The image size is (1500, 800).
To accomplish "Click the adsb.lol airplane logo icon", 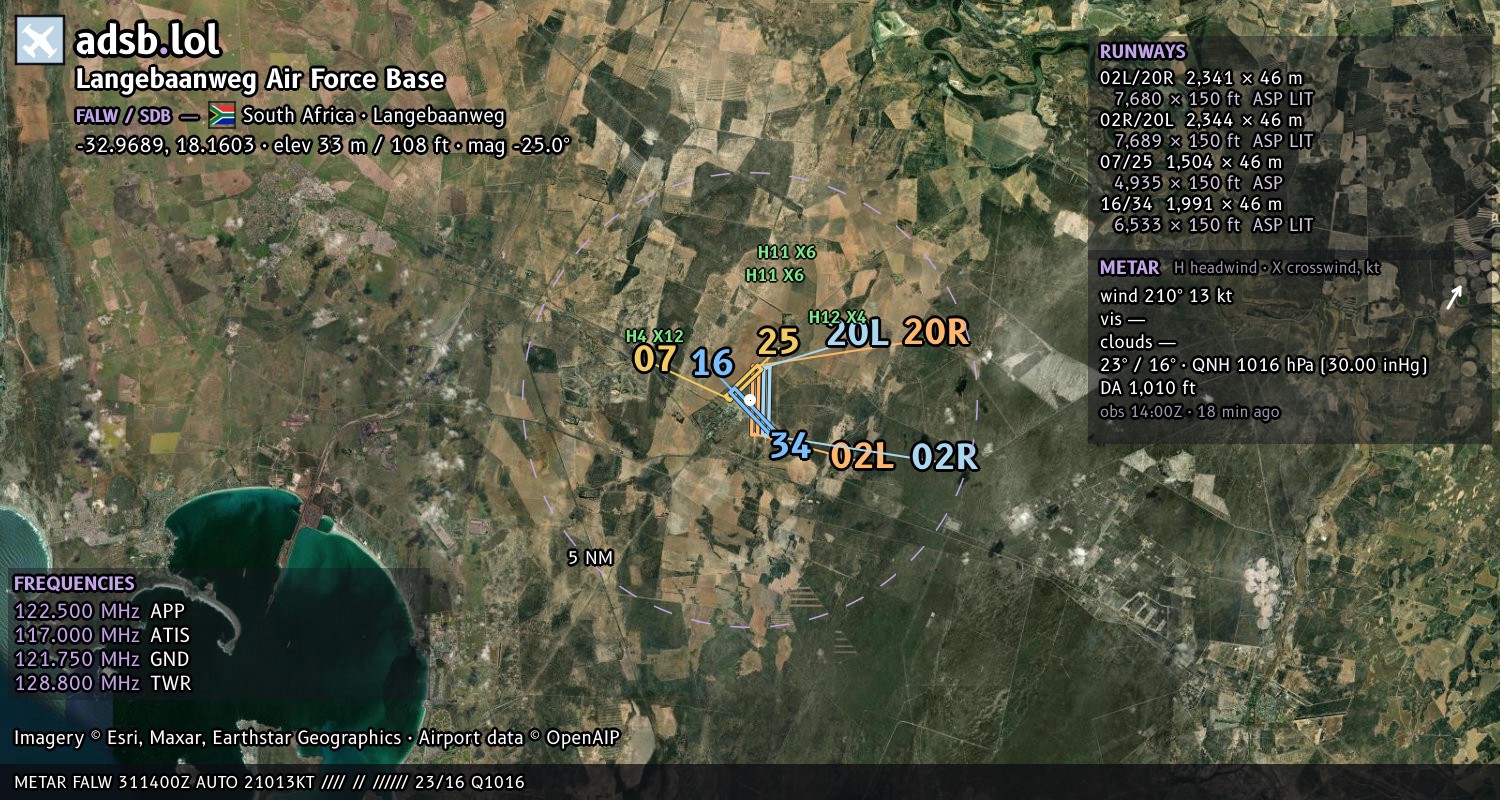I will [x=40, y=41].
